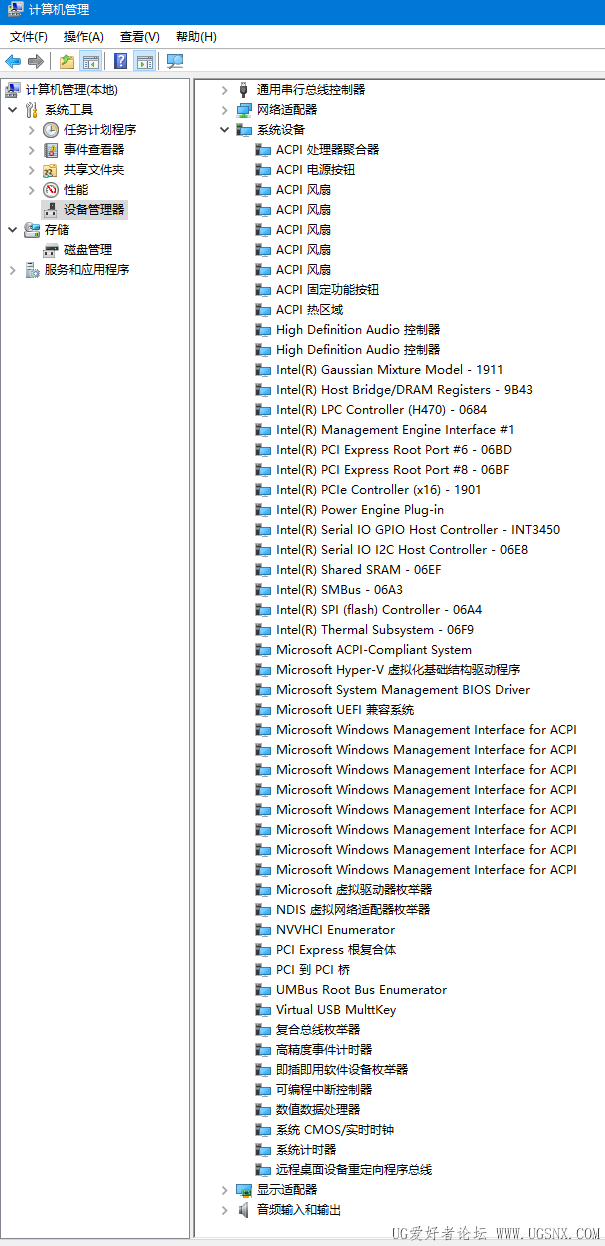
Task: Select Intel(R) PCIe Controller (x16) - 1901
Action: (x=379, y=490)
